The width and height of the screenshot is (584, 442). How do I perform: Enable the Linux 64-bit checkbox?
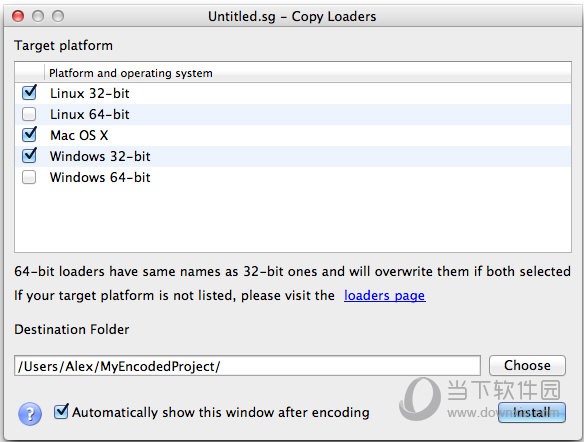click(29, 114)
